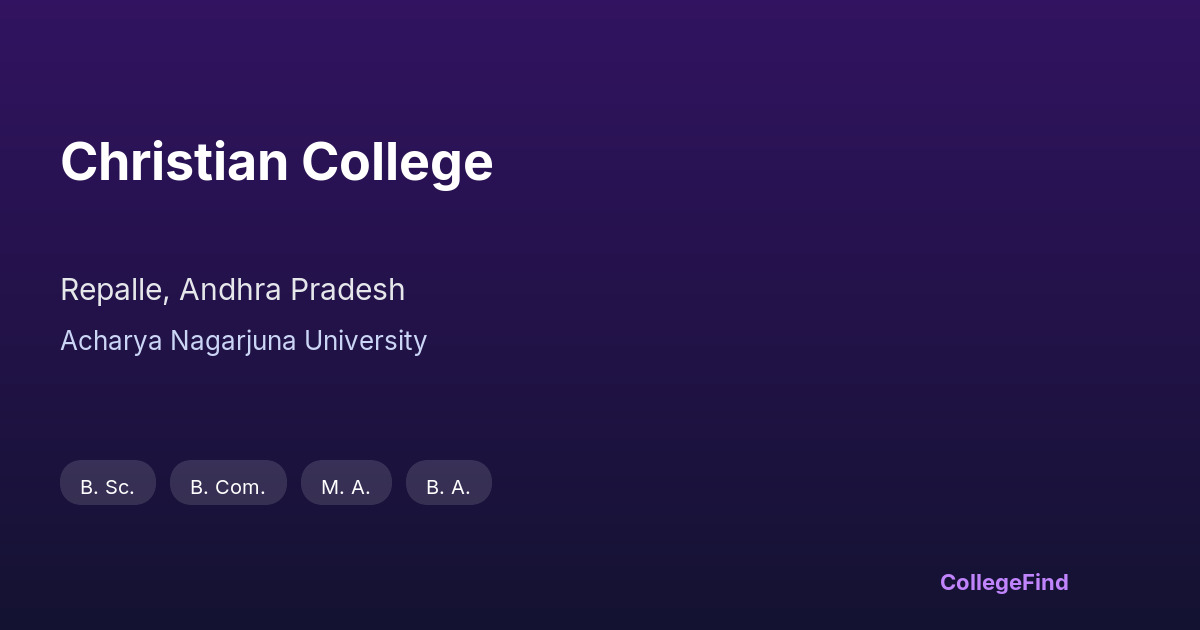Screen dimensions: 1200x630
Task: Click the word University in the affiliation line
Action: click(x=366, y=341)
